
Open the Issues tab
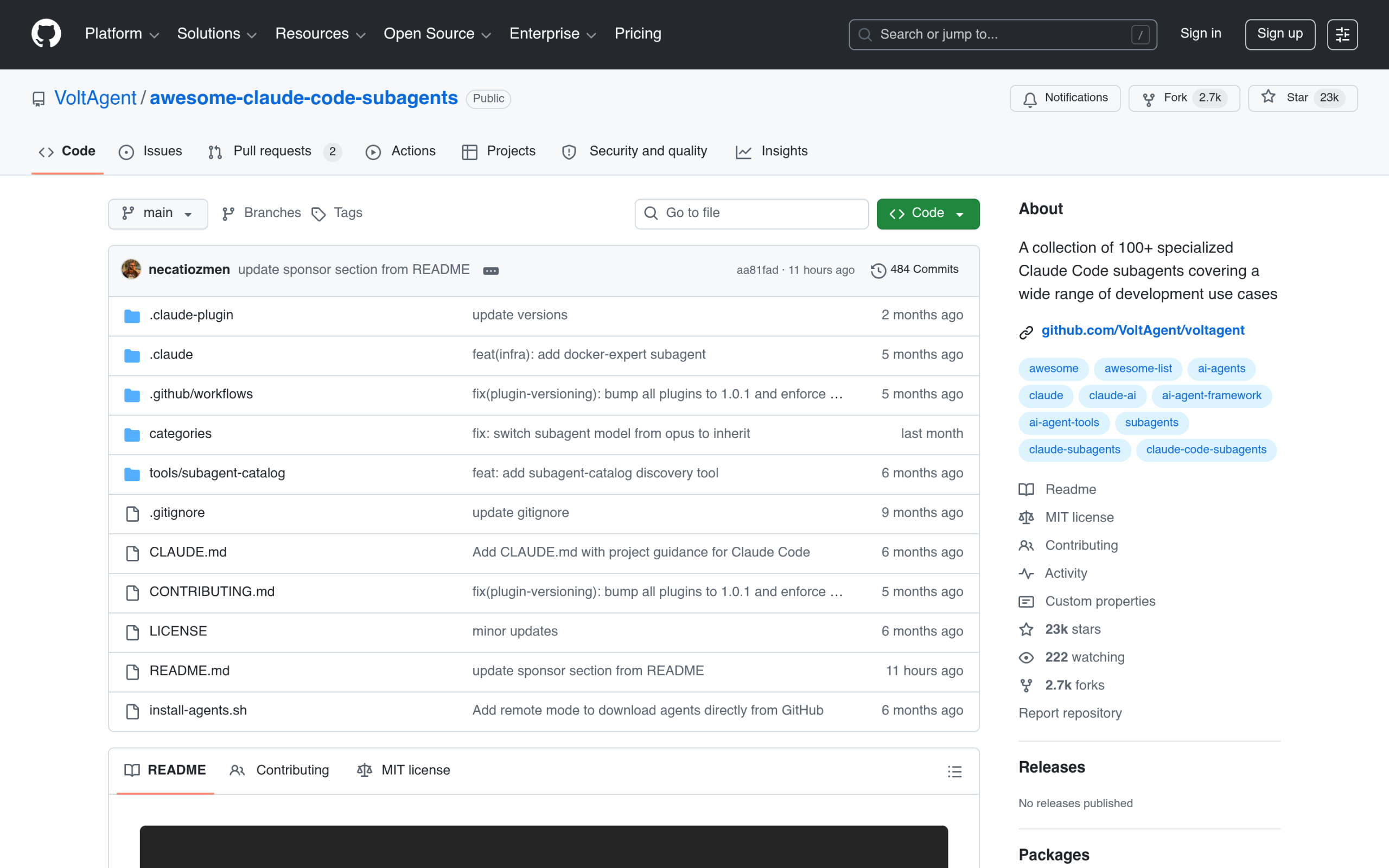150,151
